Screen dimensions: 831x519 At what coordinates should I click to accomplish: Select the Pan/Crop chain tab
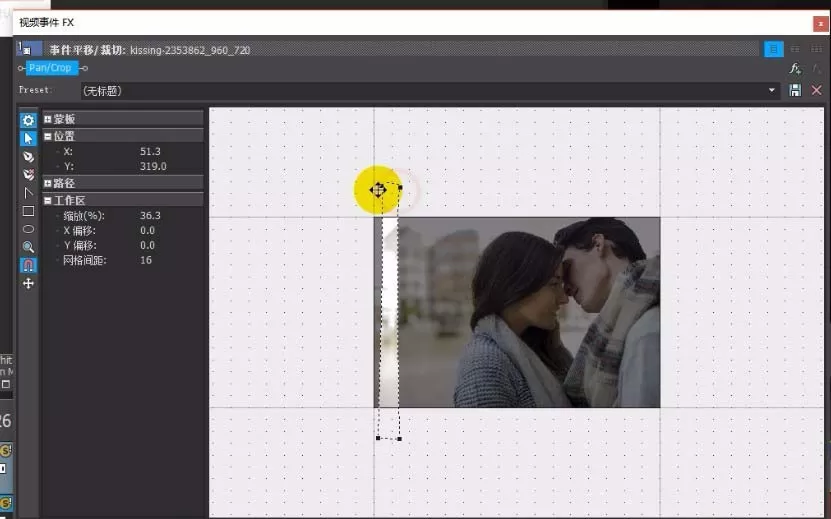coord(50,68)
